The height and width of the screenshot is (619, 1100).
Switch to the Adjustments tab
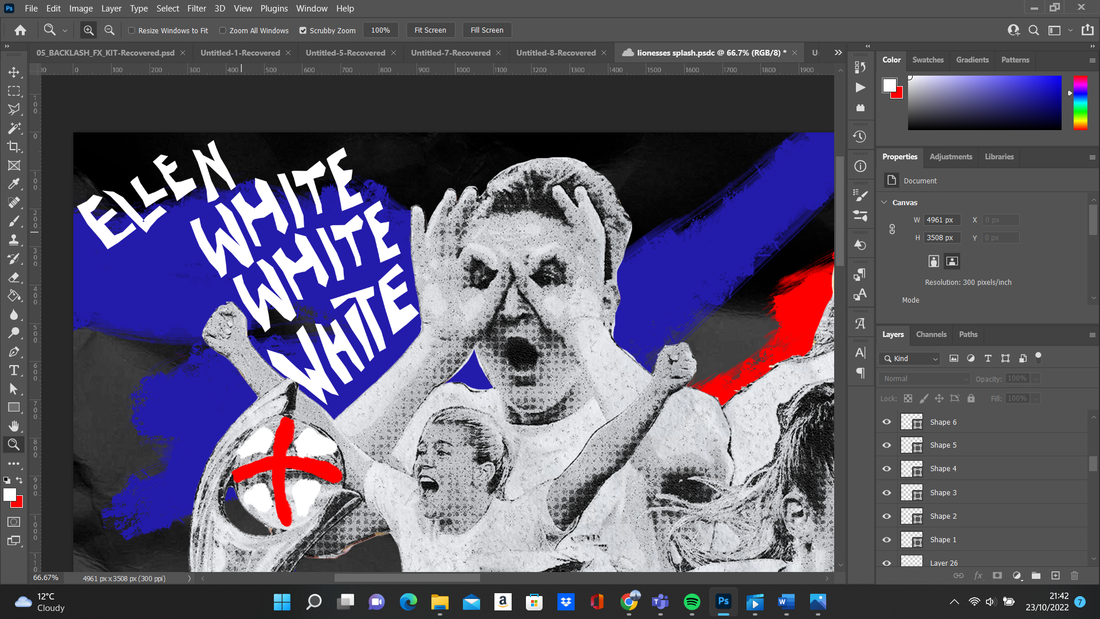(951, 157)
